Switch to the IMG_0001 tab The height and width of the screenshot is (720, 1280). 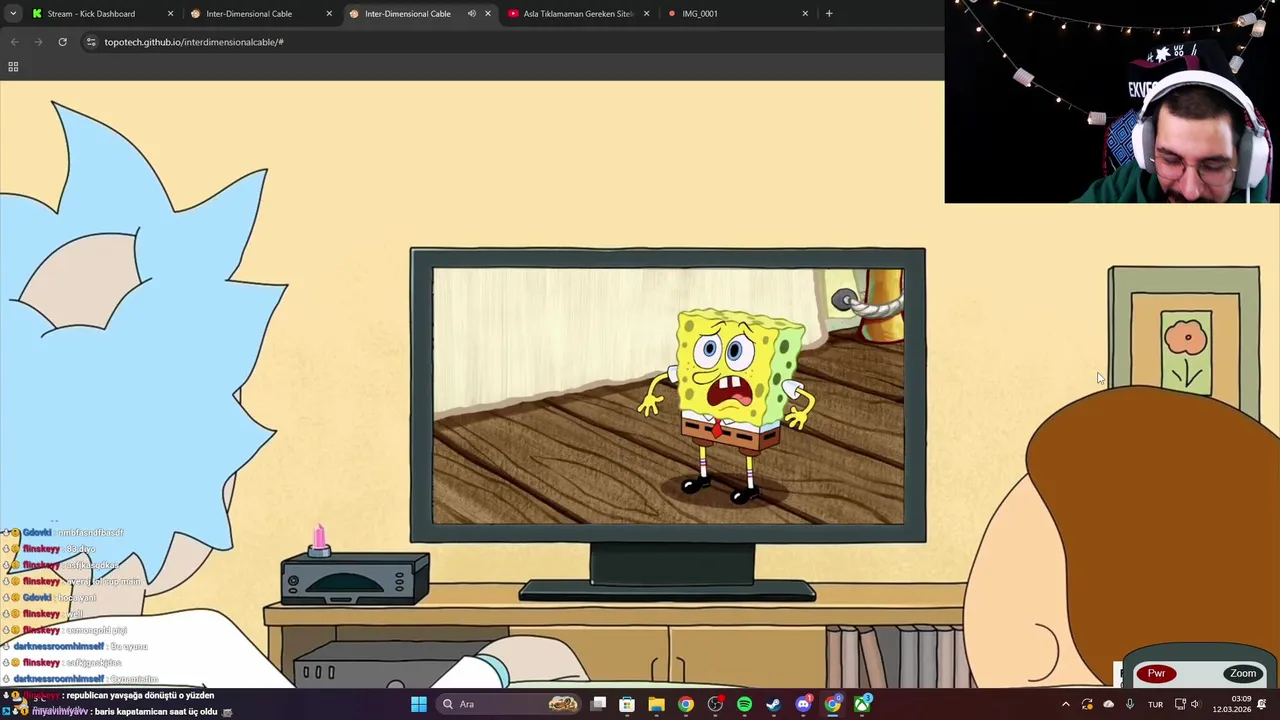(x=737, y=13)
